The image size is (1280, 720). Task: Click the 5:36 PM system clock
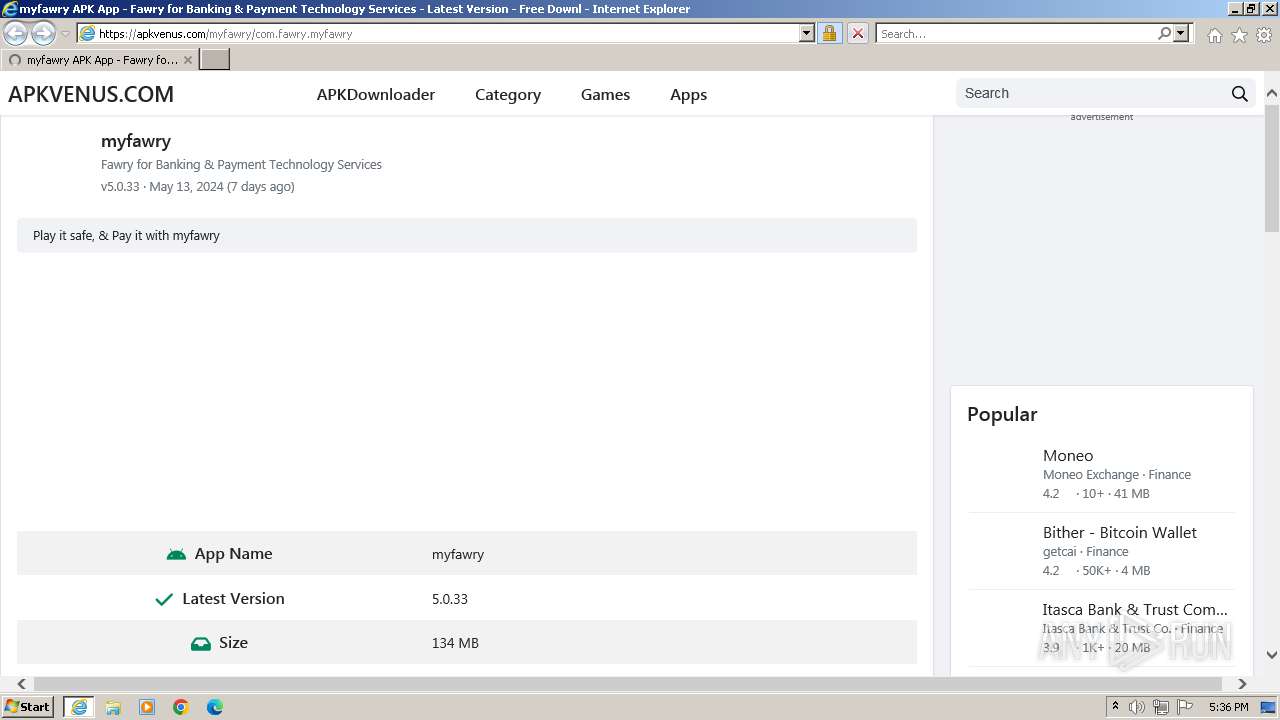click(1228, 707)
